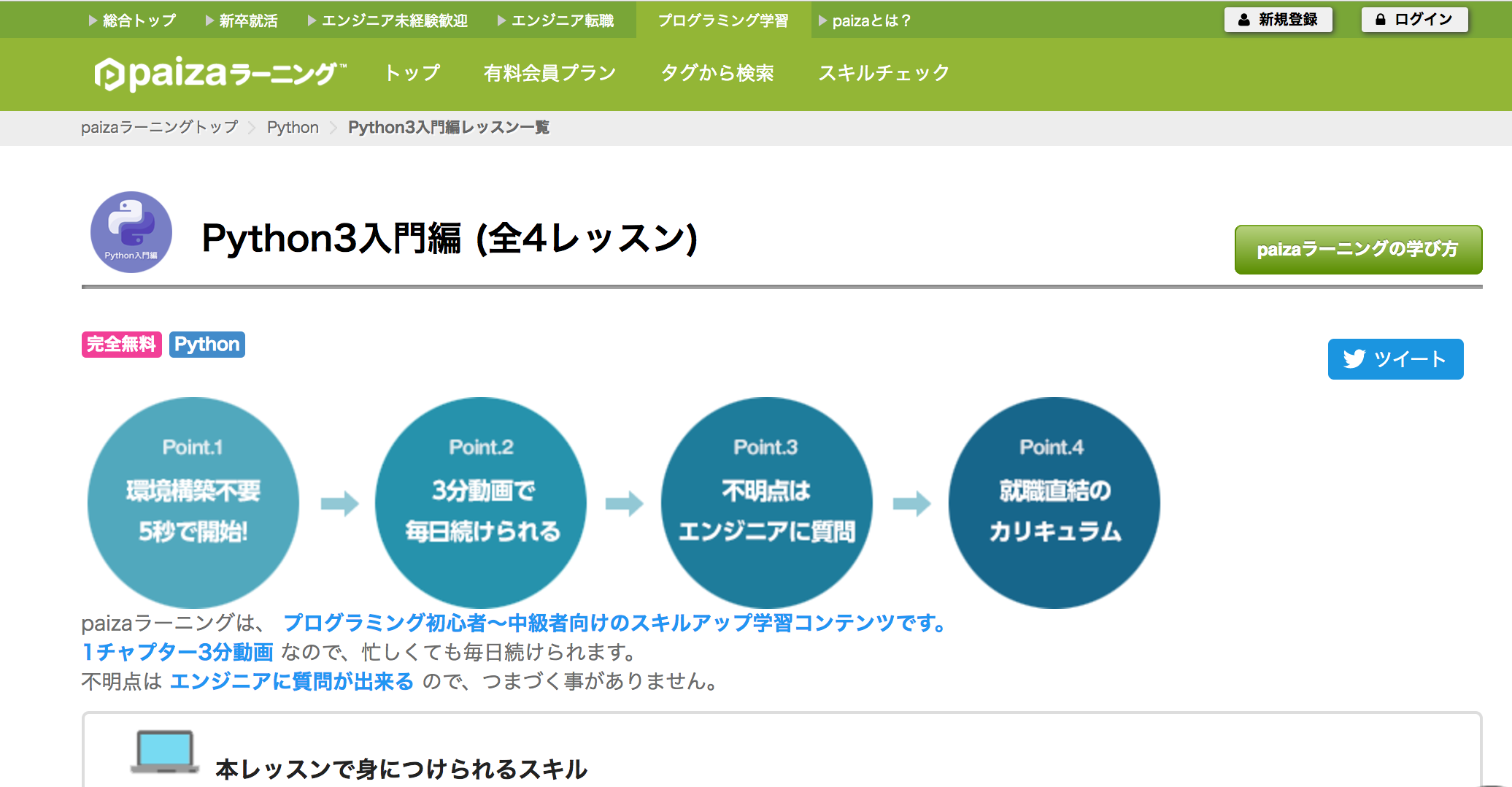
Task: Click the Point.1 環境構築不要 circle
Action: pyautogui.click(x=193, y=502)
